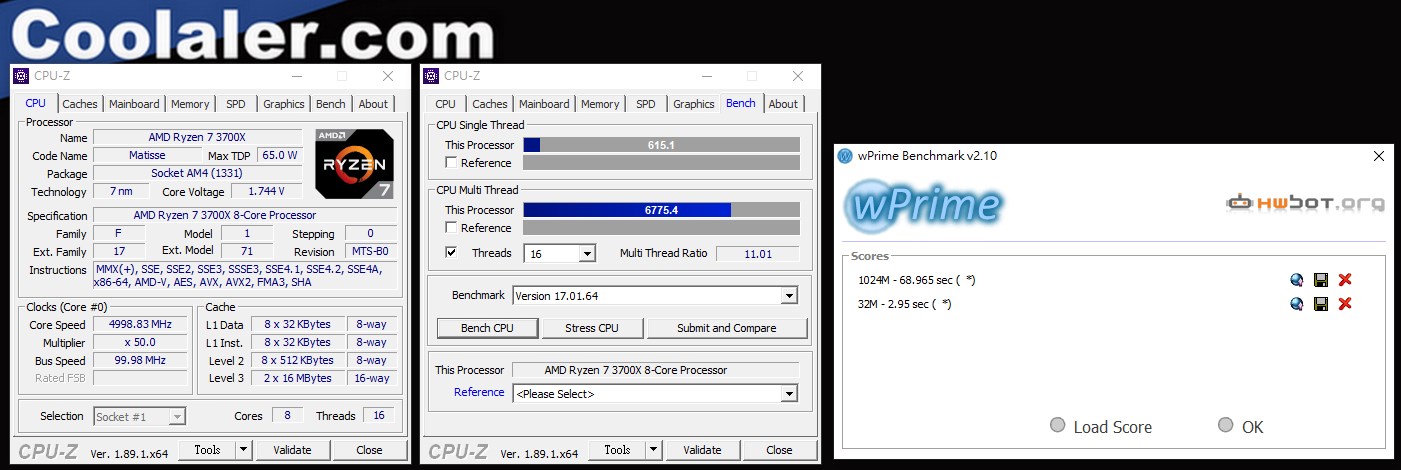
Task: Click single thread score bar 615.1
Action: (661, 145)
